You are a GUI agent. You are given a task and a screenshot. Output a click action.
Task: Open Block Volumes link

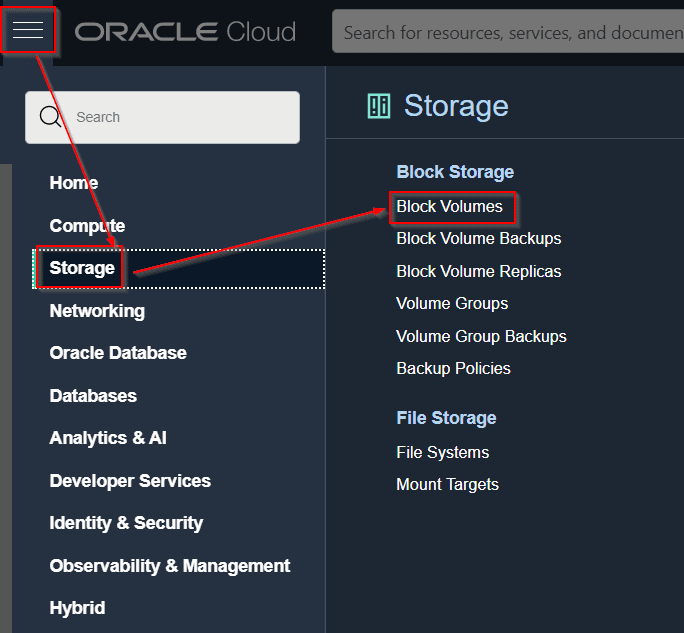[450, 207]
